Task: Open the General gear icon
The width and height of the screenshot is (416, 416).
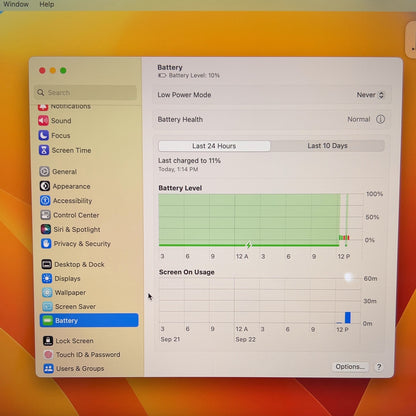Action: pyautogui.click(x=45, y=171)
